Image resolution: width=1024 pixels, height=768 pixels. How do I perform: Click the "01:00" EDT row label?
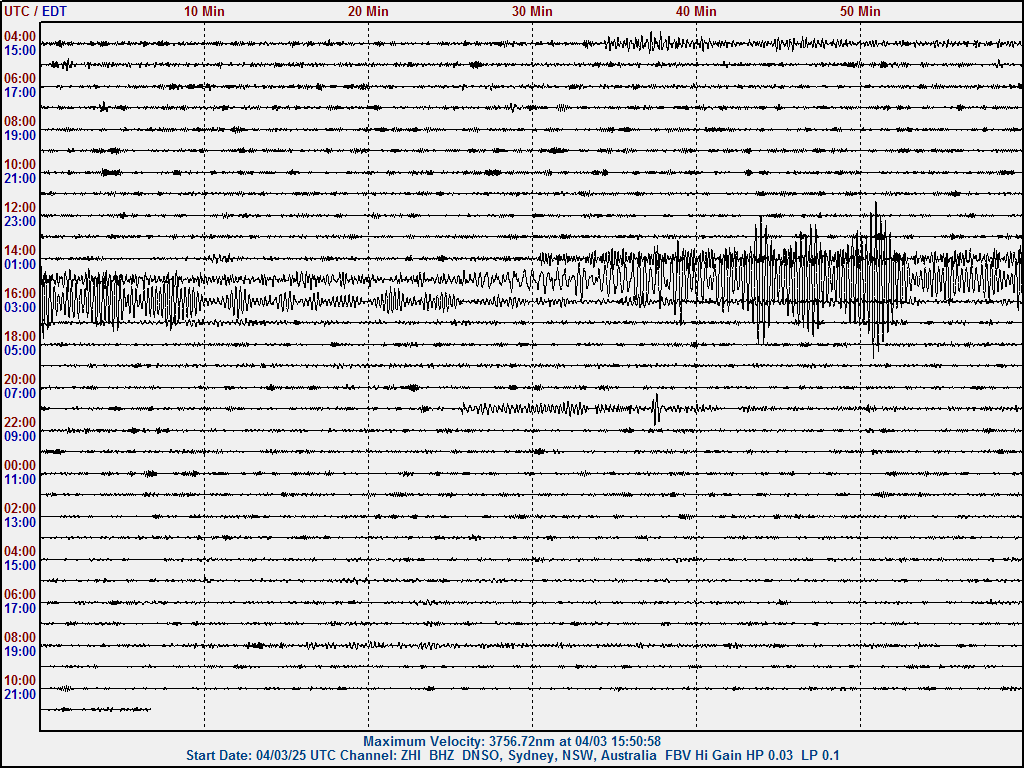coord(20,264)
